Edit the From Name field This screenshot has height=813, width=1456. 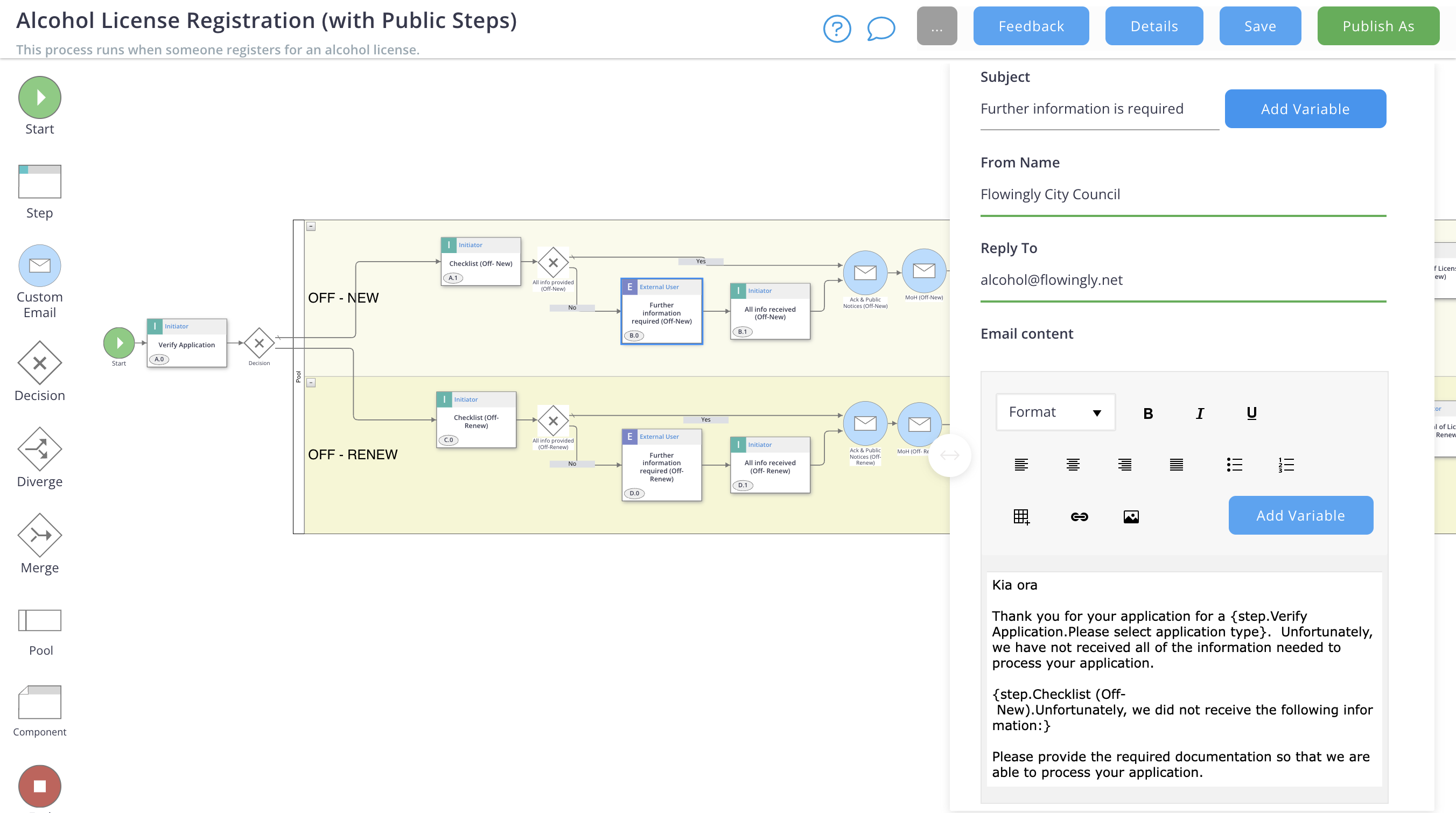(1183, 195)
